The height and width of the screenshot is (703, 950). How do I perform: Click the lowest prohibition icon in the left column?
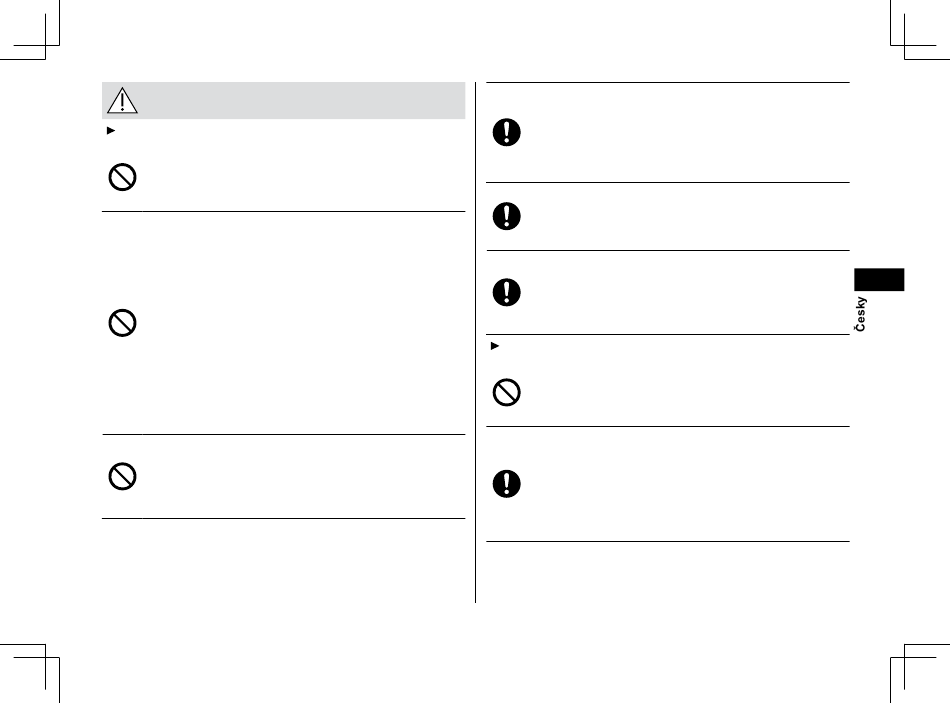coord(122,476)
